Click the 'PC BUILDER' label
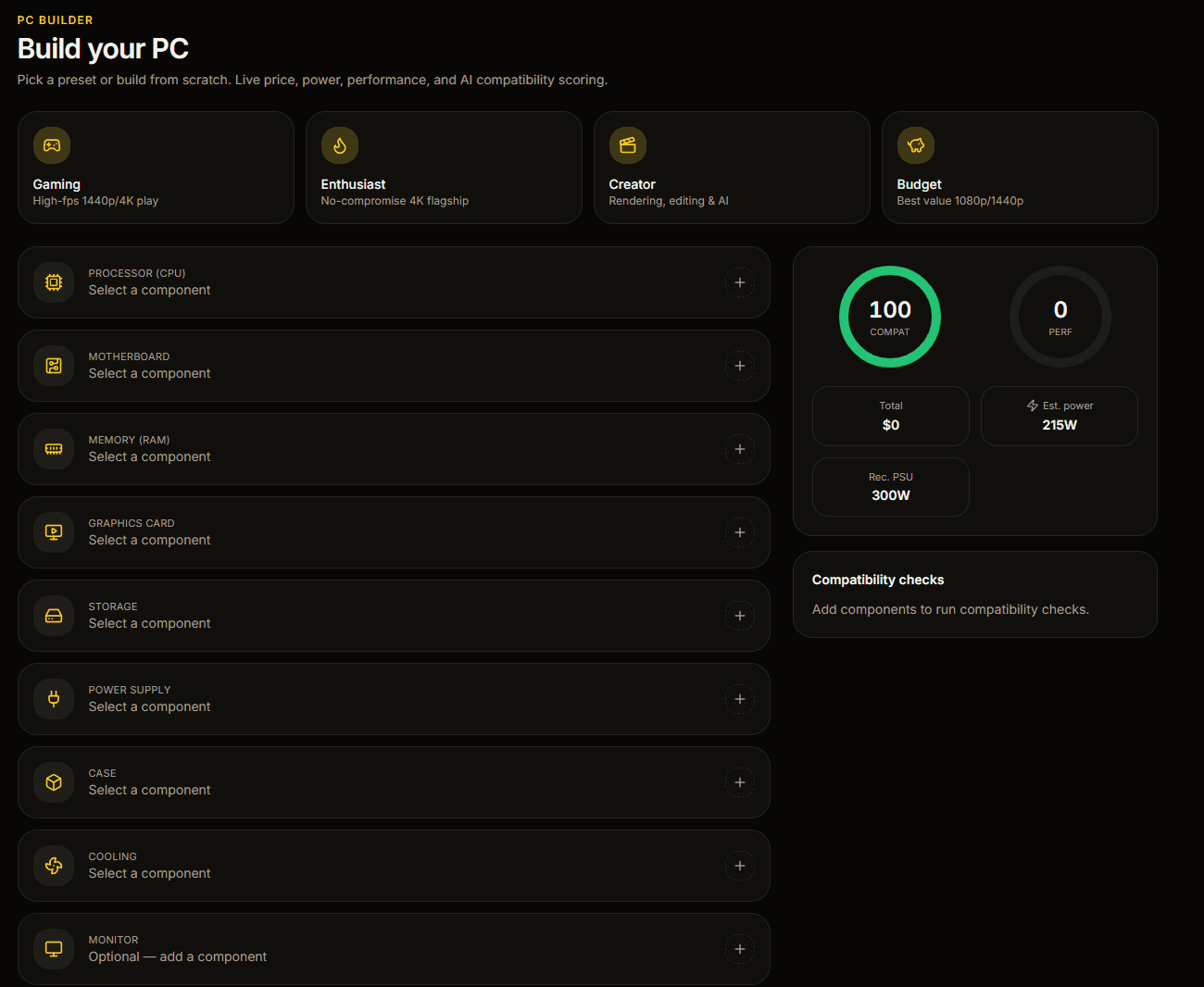The width and height of the screenshot is (1204, 987). tap(55, 20)
